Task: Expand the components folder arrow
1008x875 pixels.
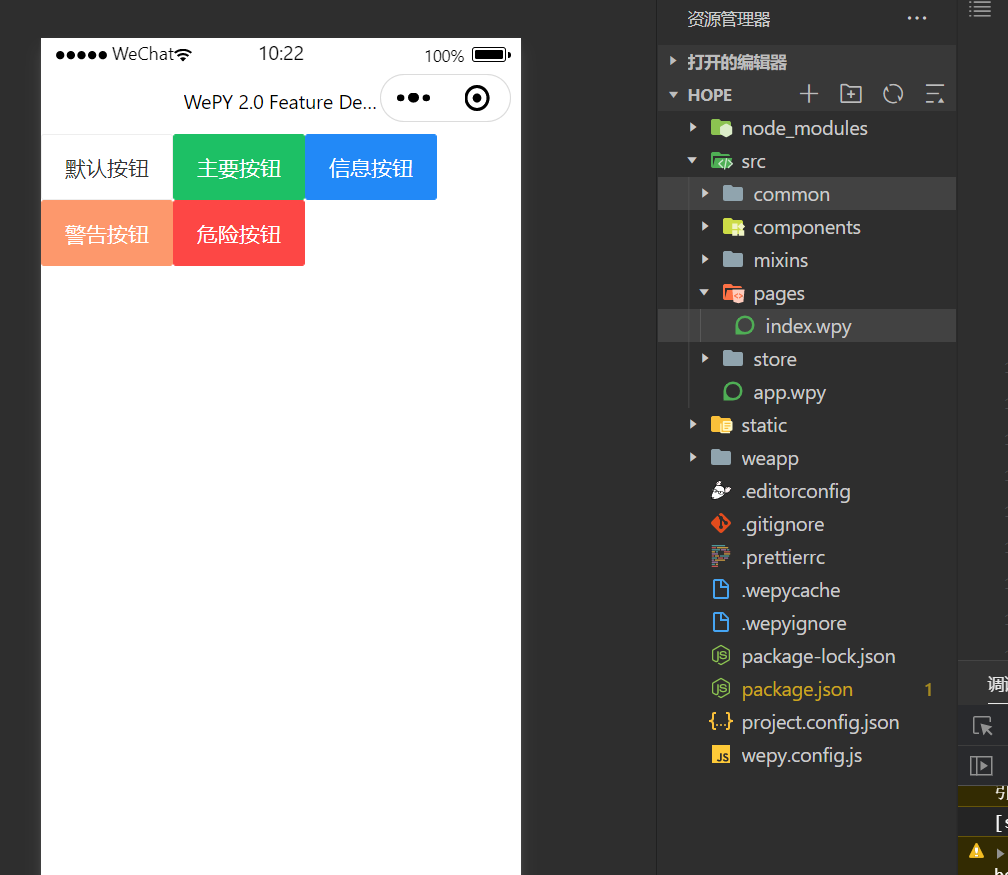Action: pos(705,226)
